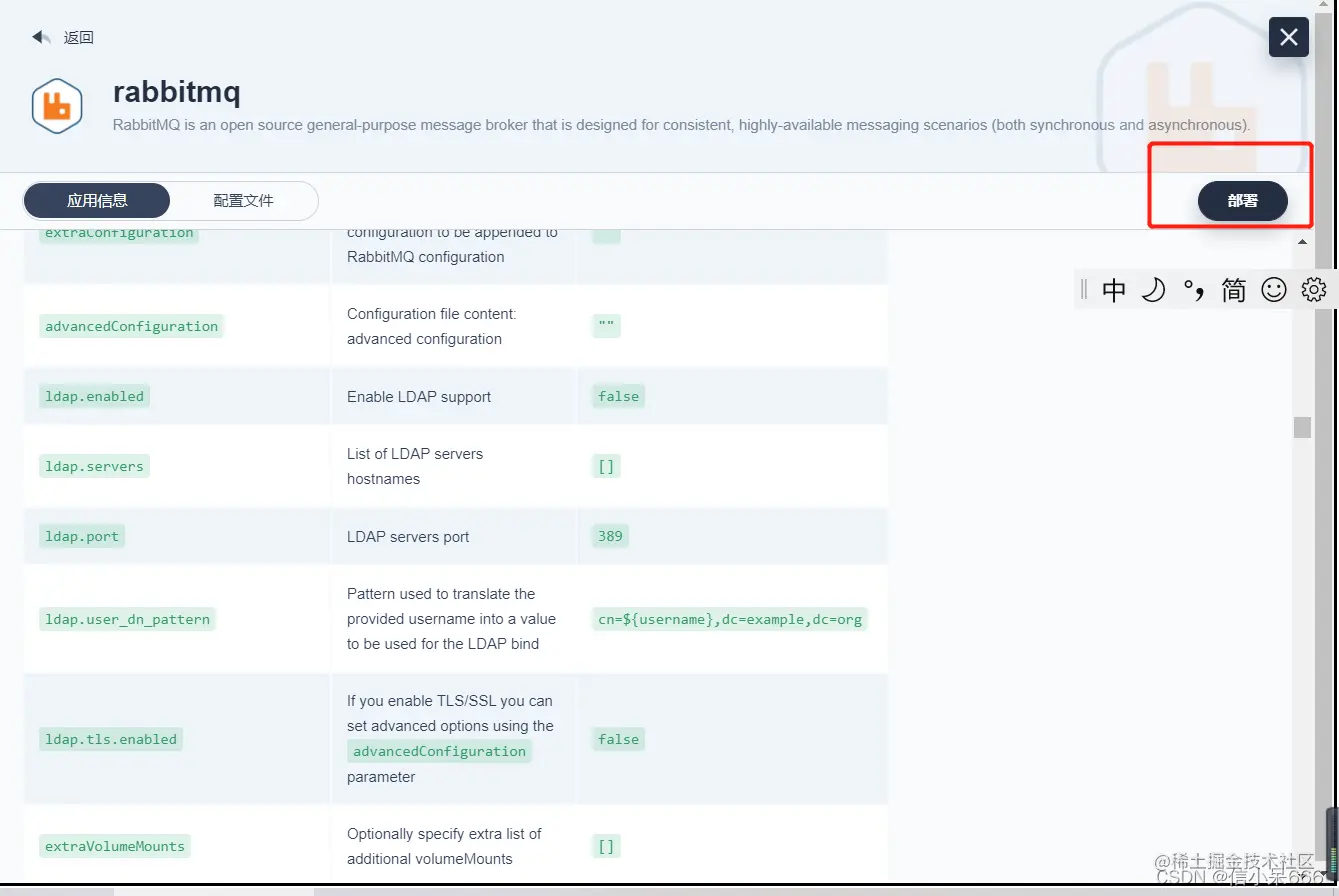The width and height of the screenshot is (1339, 896).
Task: Click the vertical scrollbar thumb
Action: (x=1302, y=427)
